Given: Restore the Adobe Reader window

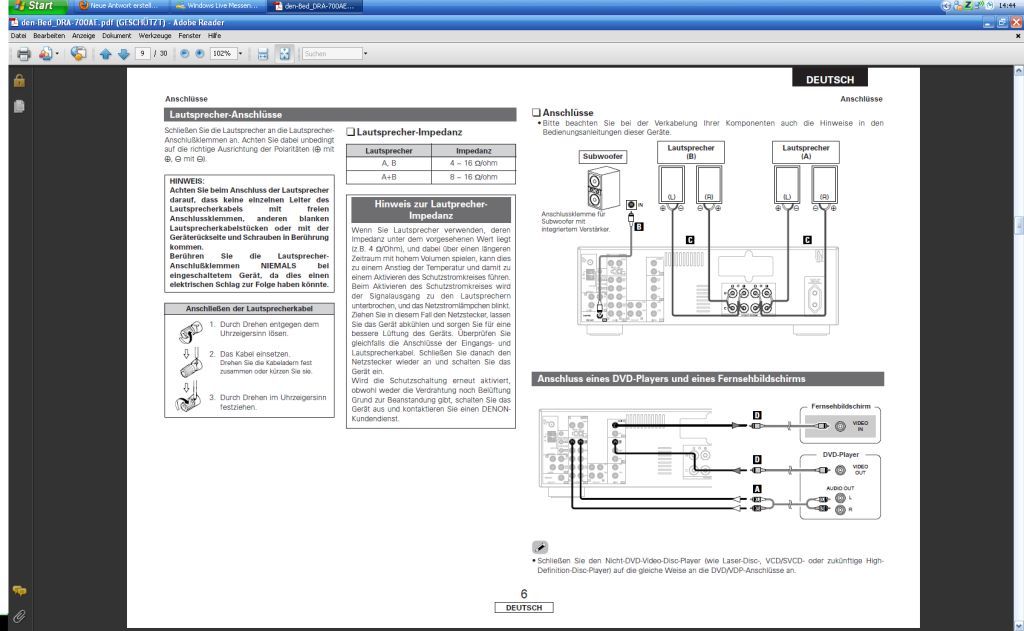Looking at the screenshot, I should [x=1002, y=22].
